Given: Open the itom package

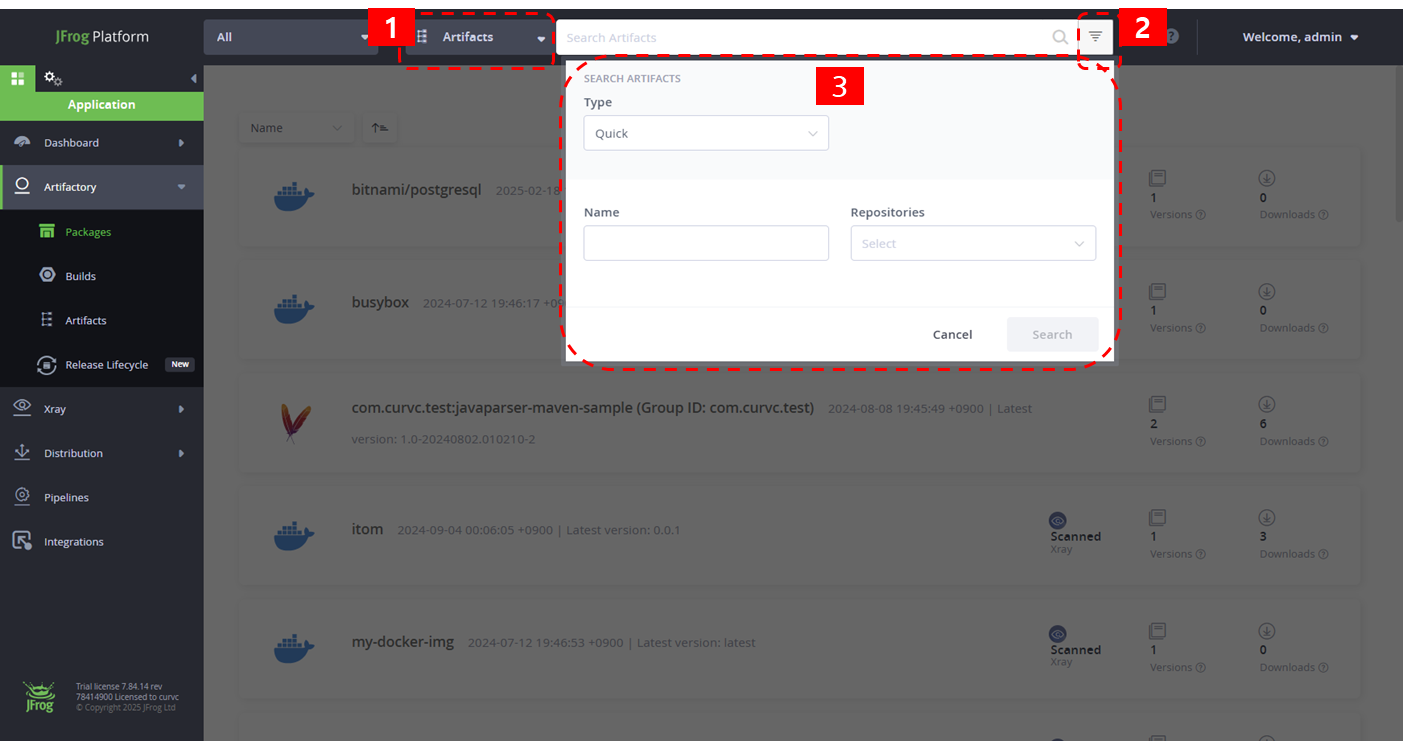Looking at the screenshot, I should (367, 529).
